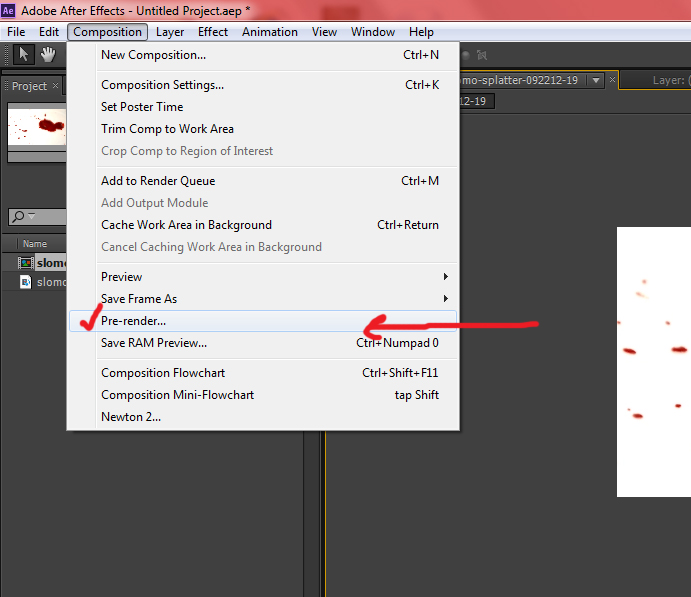Choose Save RAM Preview...

click(263, 343)
